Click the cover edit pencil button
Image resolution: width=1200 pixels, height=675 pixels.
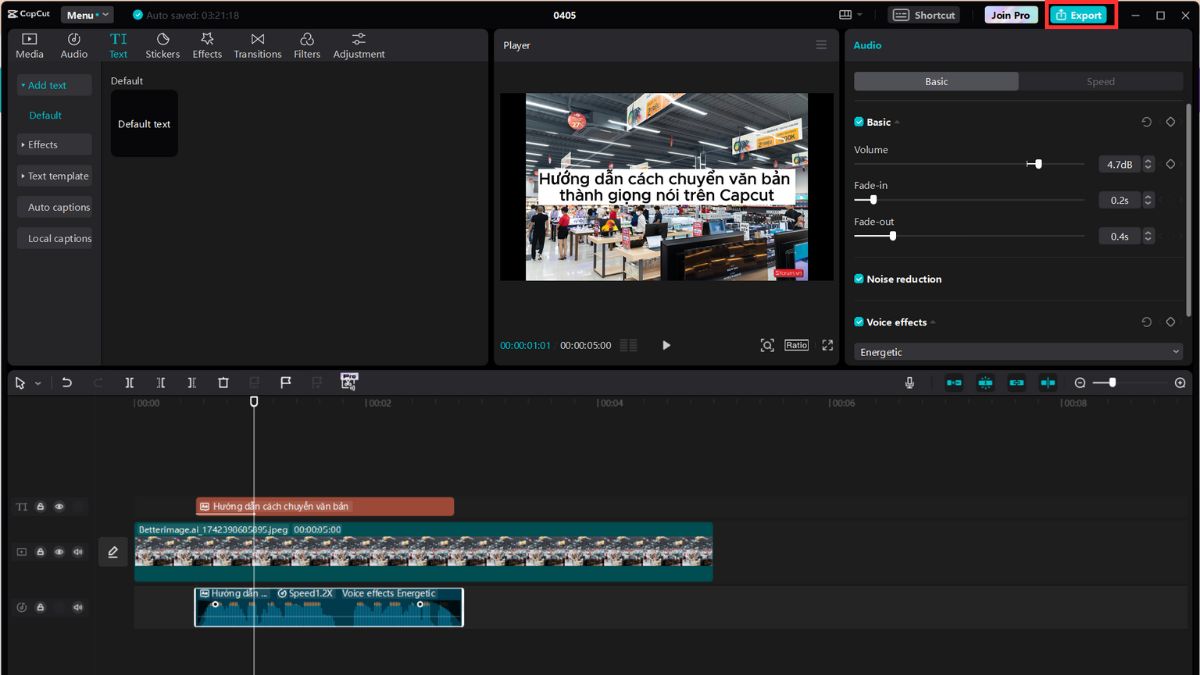(113, 552)
